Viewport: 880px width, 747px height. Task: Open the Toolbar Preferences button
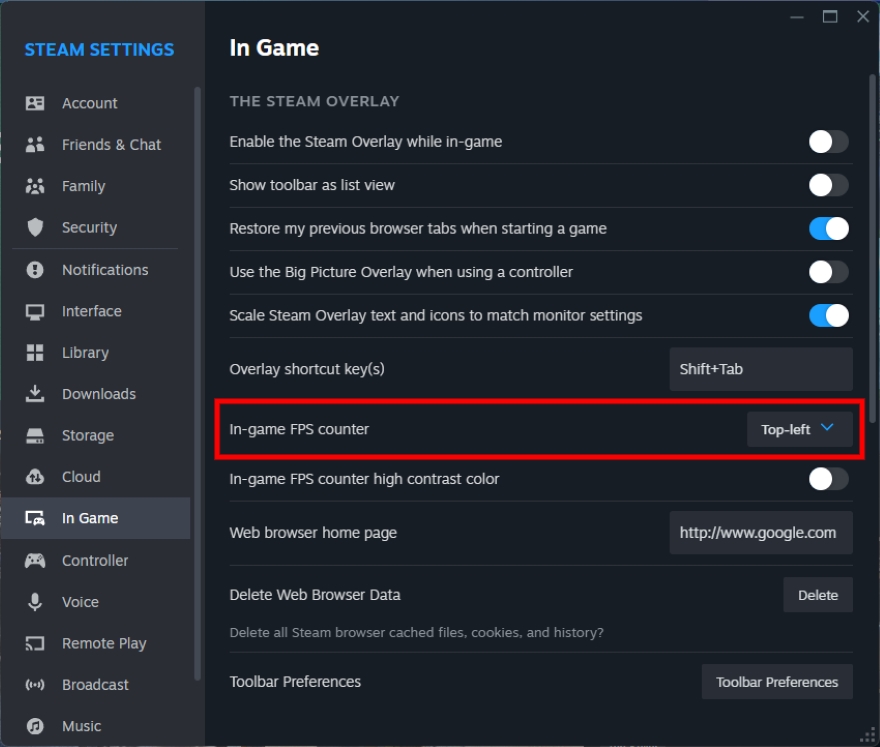coord(777,682)
